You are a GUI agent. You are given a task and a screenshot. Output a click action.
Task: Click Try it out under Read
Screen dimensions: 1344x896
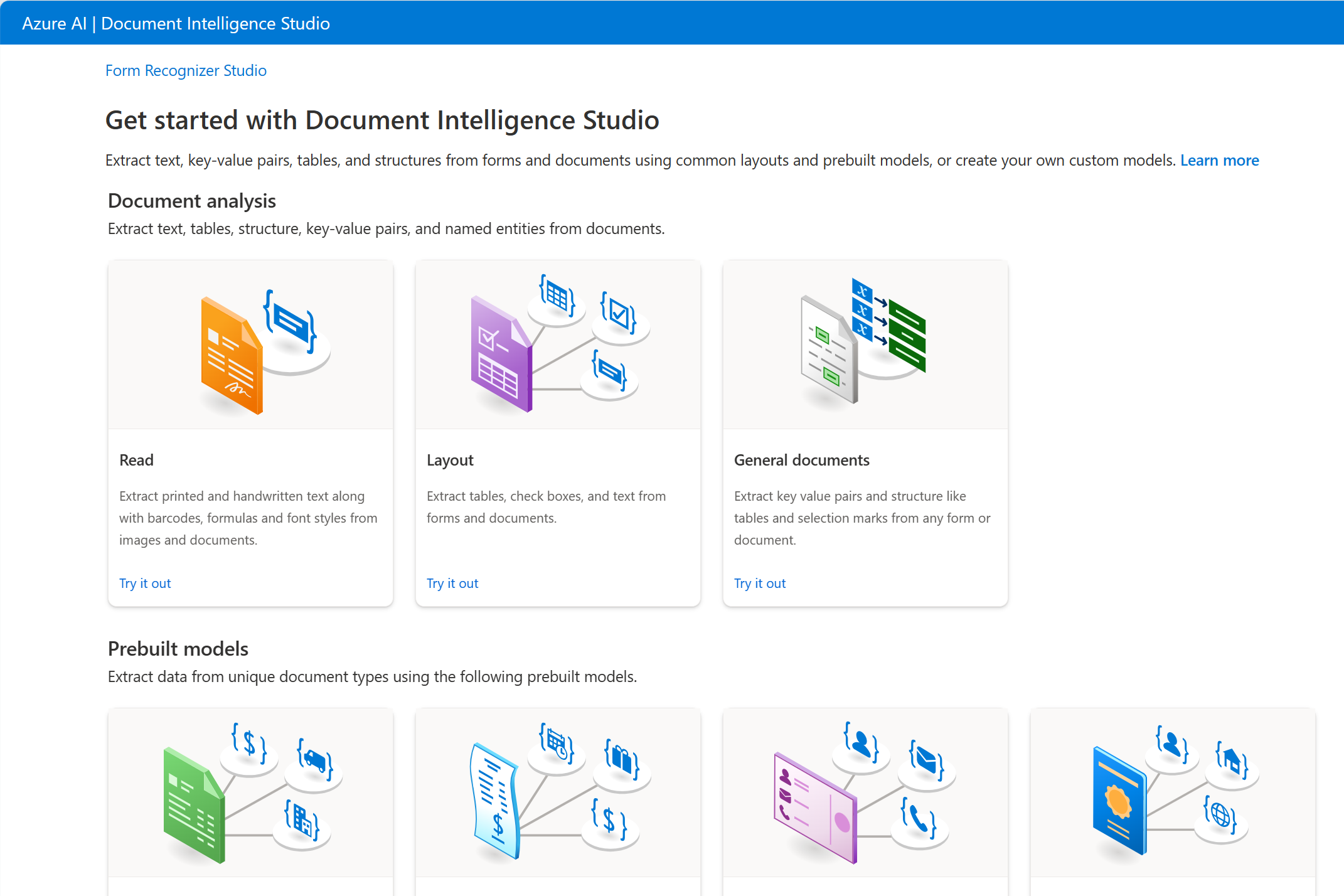point(145,583)
